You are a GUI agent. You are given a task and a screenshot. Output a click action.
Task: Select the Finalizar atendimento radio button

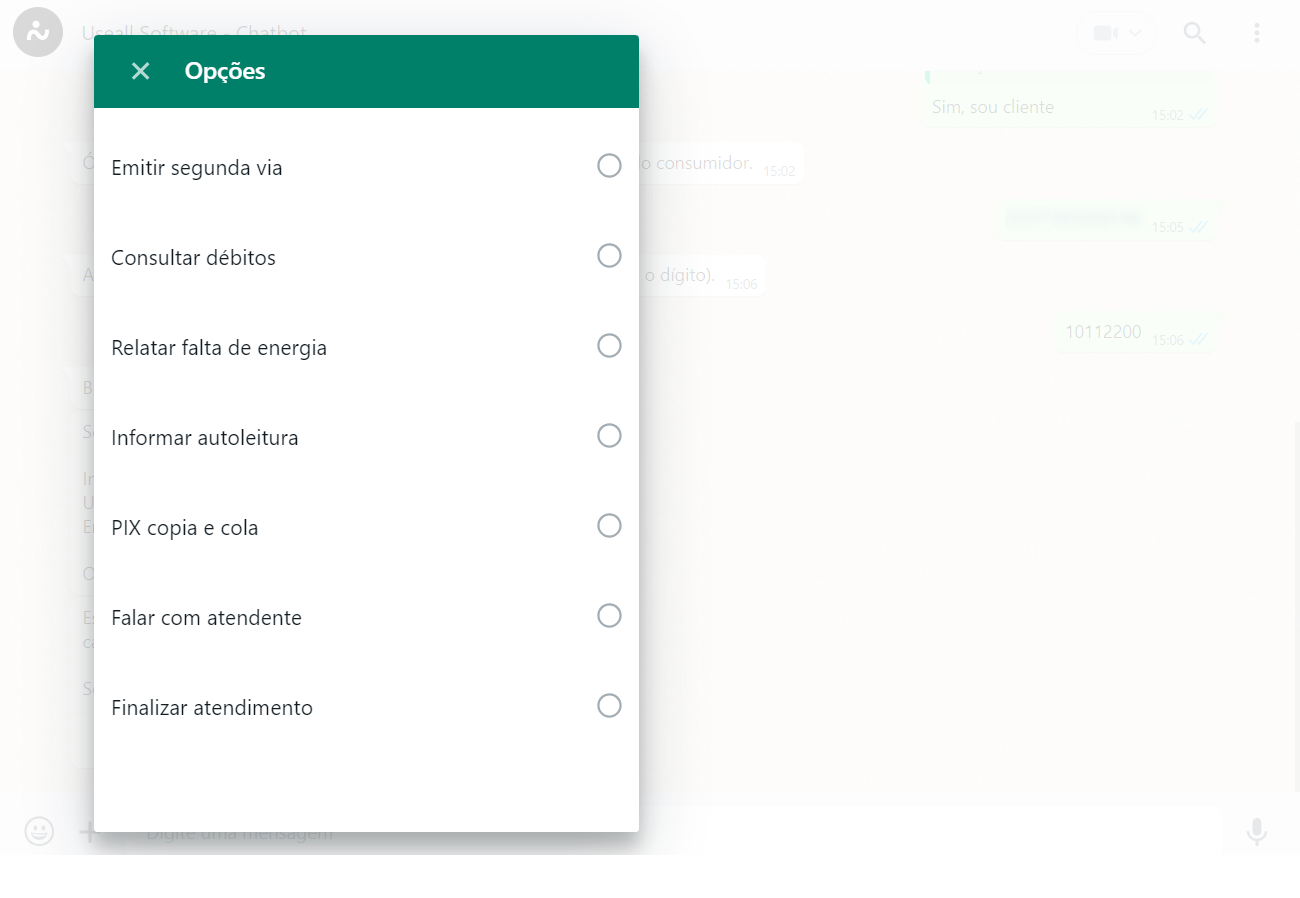609,705
